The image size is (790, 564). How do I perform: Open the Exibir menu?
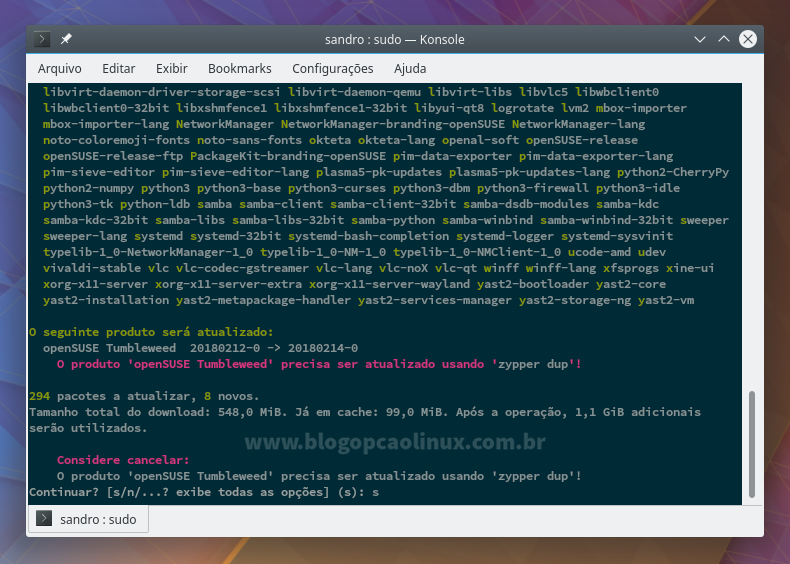click(x=171, y=69)
